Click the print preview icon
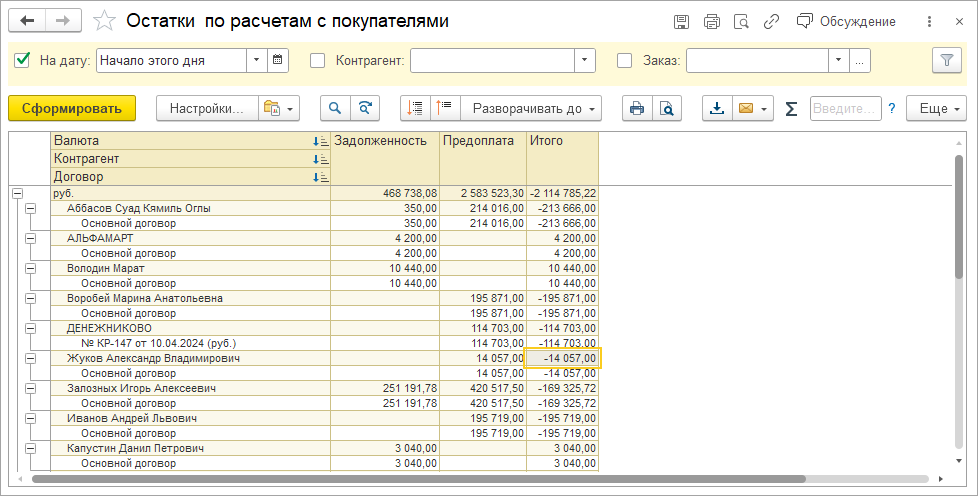 [667, 108]
